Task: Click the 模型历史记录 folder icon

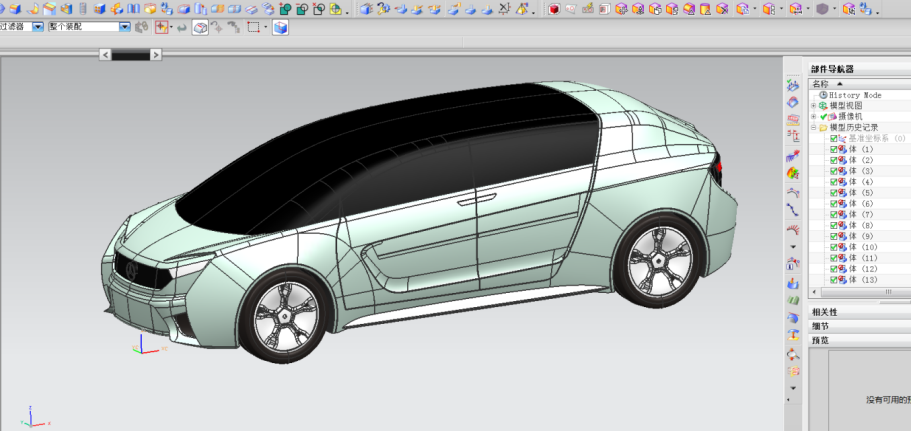Action: tap(823, 128)
